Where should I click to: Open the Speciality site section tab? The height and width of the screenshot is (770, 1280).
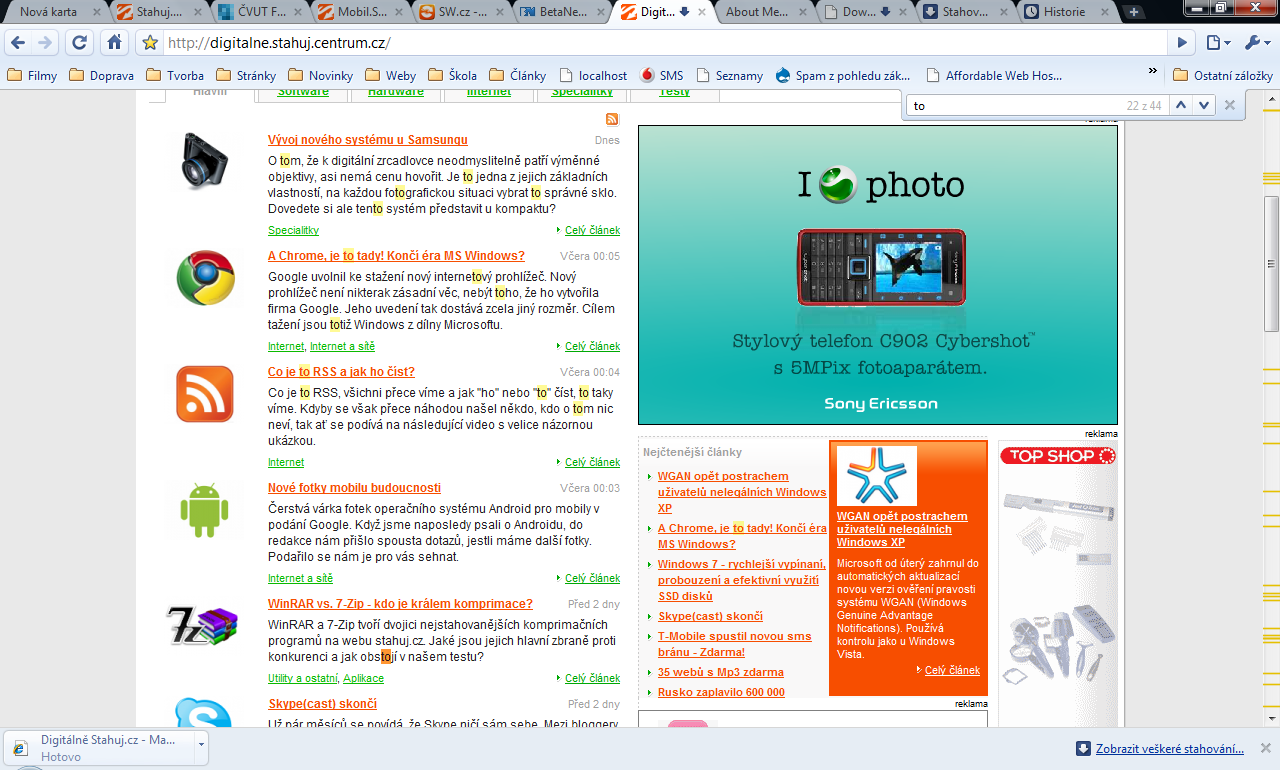click(582, 94)
